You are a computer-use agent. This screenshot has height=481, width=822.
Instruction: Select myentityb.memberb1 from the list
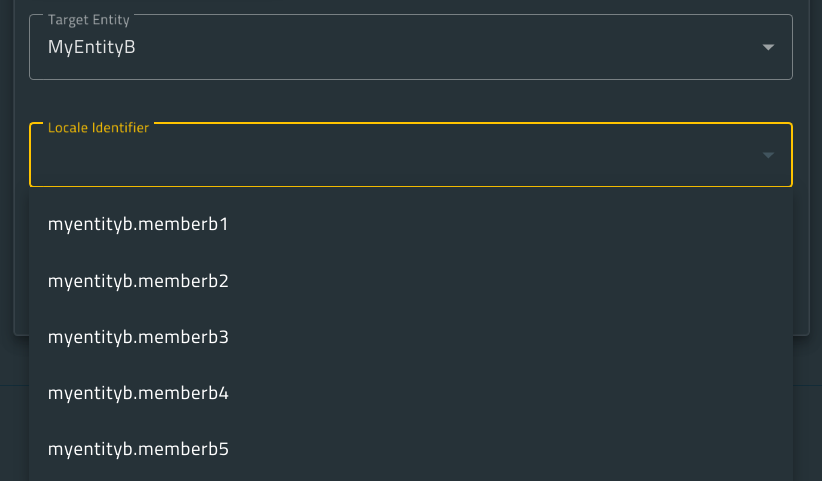coord(410,224)
